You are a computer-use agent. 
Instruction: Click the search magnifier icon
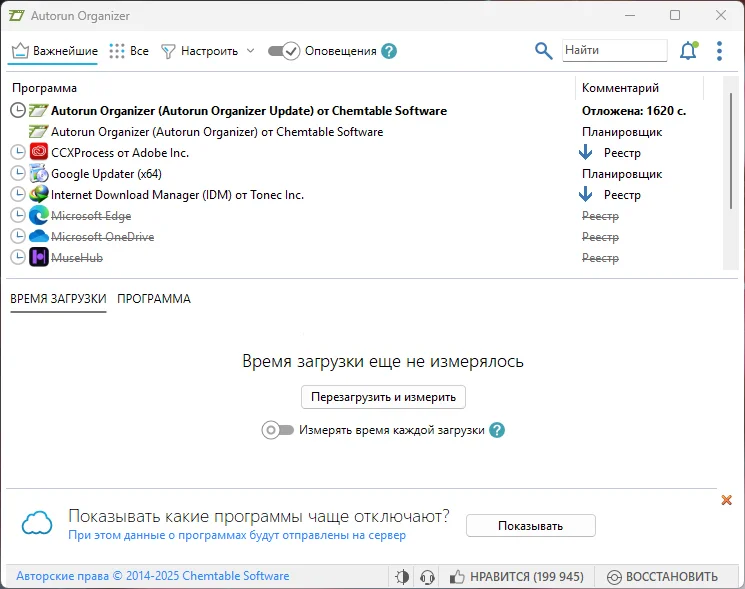coord(543,51)
